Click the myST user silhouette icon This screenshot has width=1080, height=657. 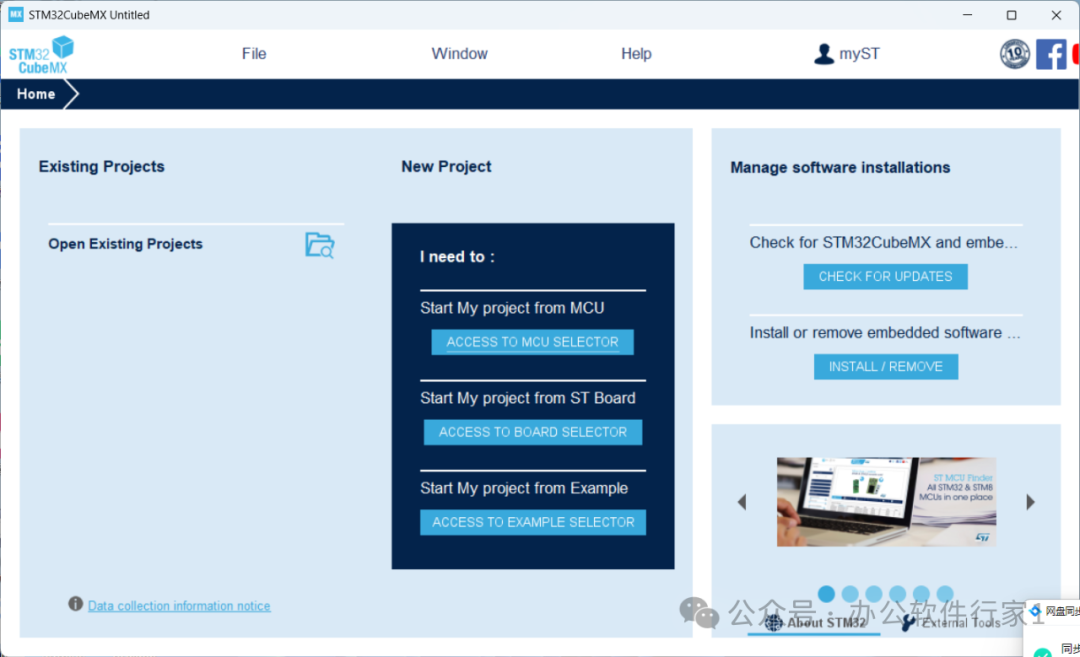point(824,54)
